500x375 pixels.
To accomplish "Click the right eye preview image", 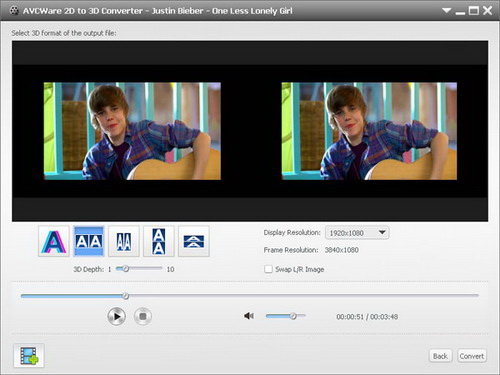I will tap(369, 131).
